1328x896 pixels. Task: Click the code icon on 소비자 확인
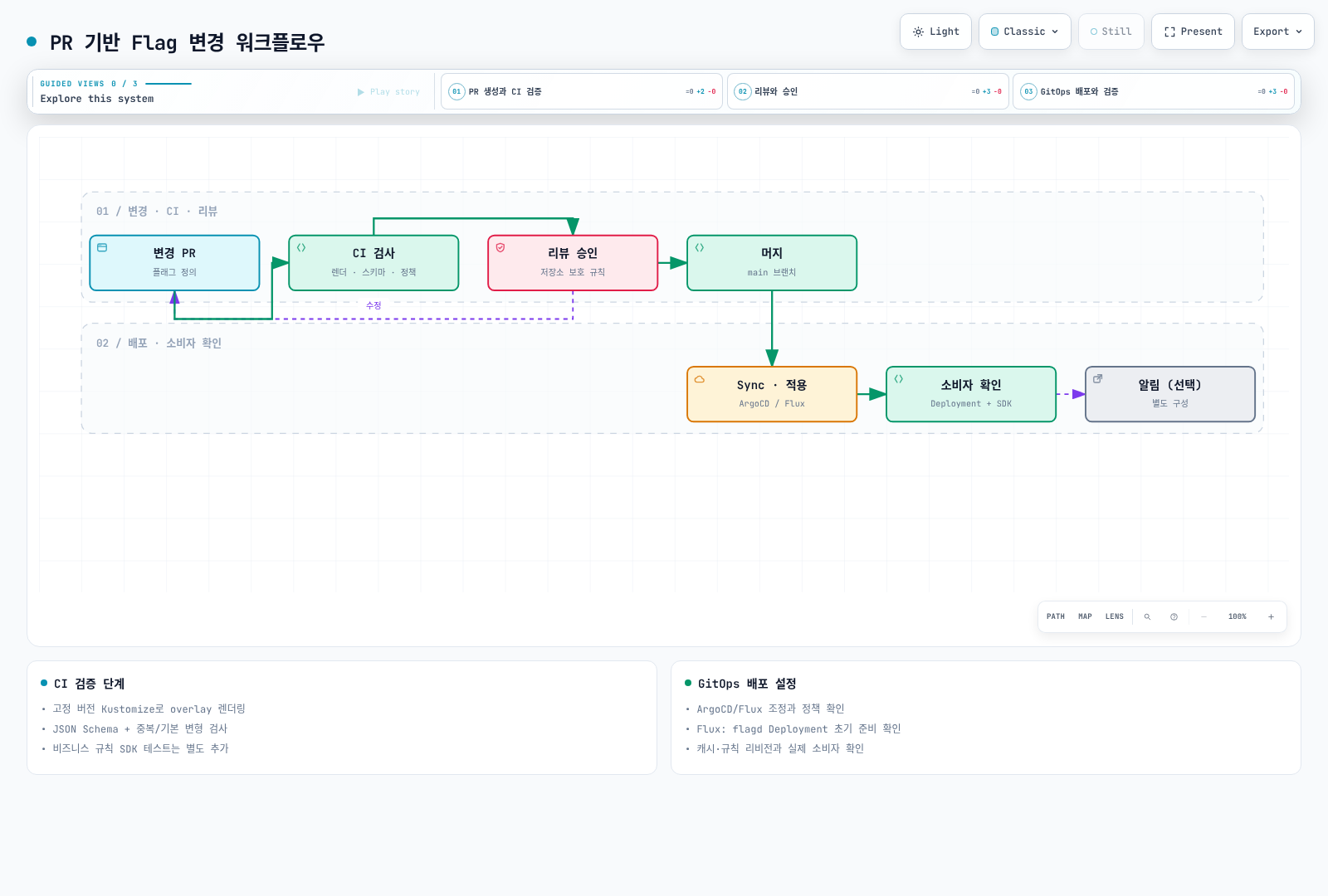tap(899, 379)
